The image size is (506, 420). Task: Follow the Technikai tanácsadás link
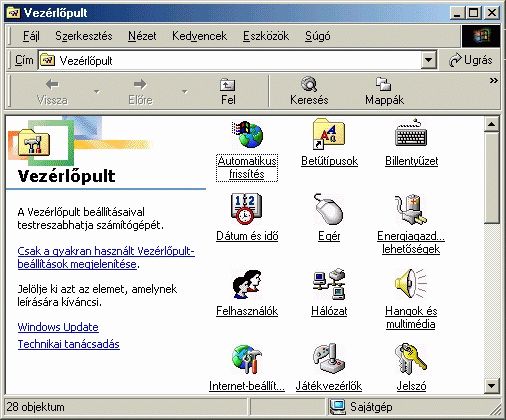[x=69, y=344]
